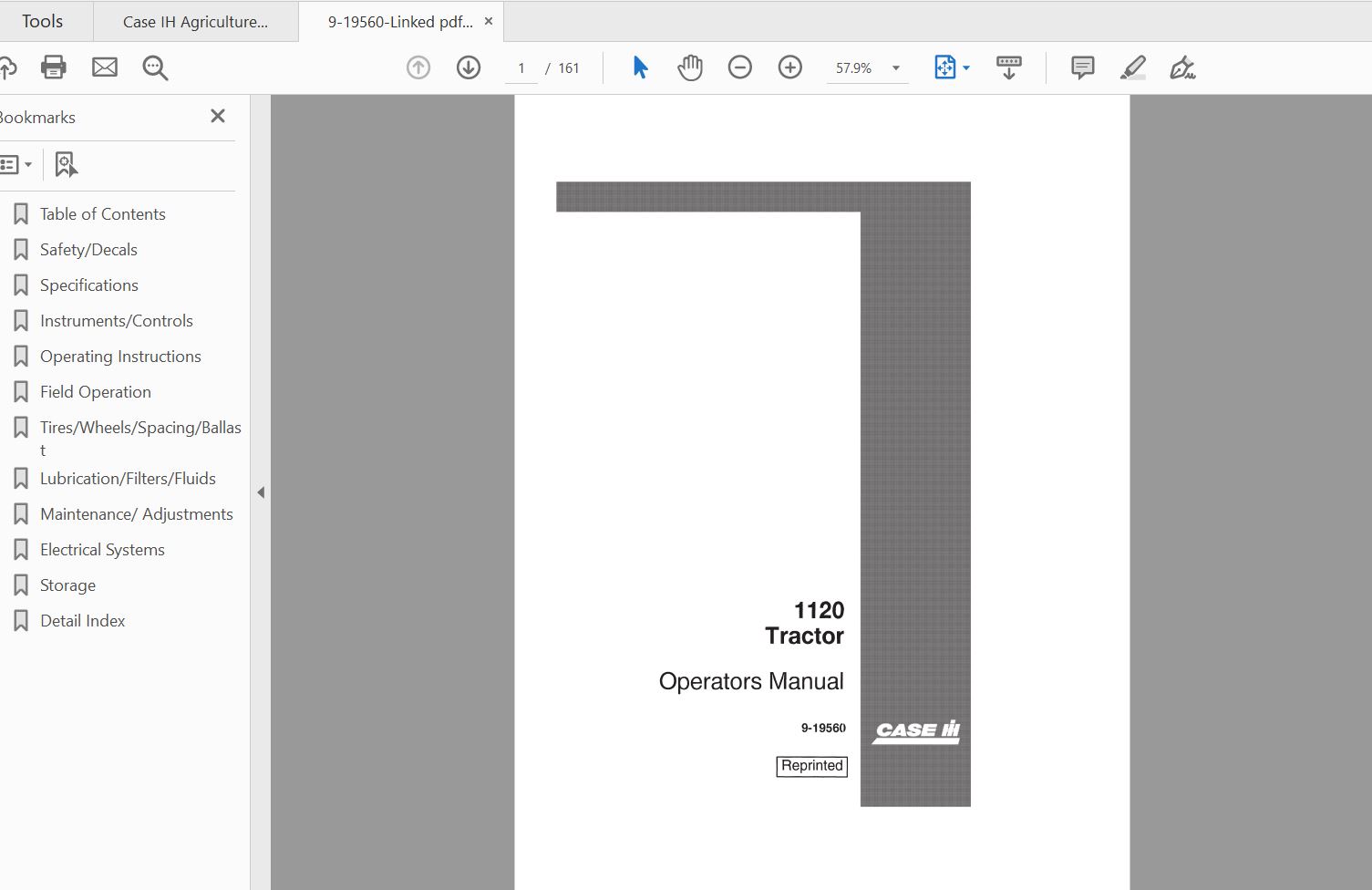Open Tires/Wheels/Spacing/Ballast bookmark
This screenshot has height=890, width=1372.
click(140, 439)
